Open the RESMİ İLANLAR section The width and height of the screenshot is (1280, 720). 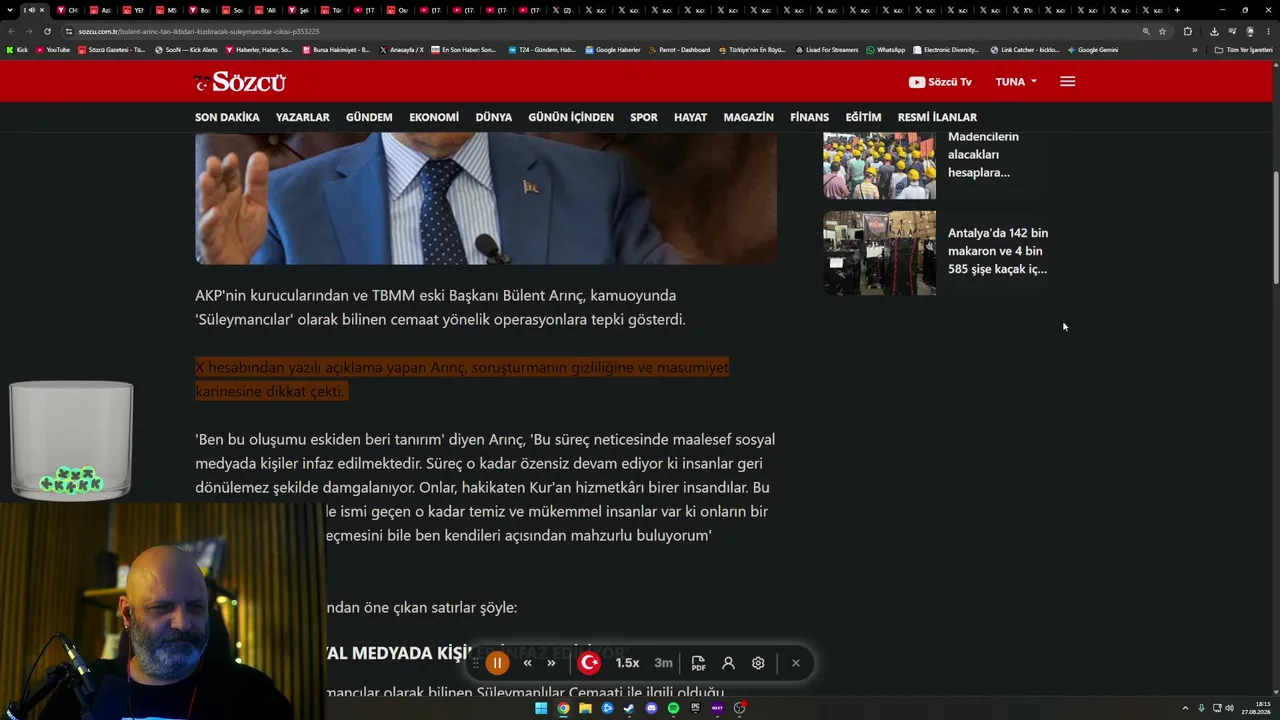[x=937, y=117]
